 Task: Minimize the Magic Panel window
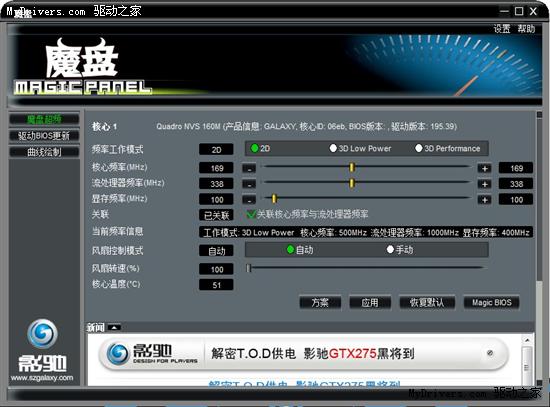point(504,11)
